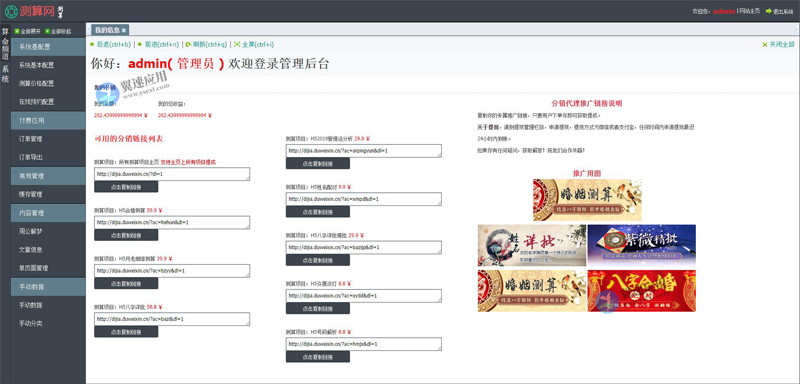Collapse the 系统基配置 section header

[48, 47]
